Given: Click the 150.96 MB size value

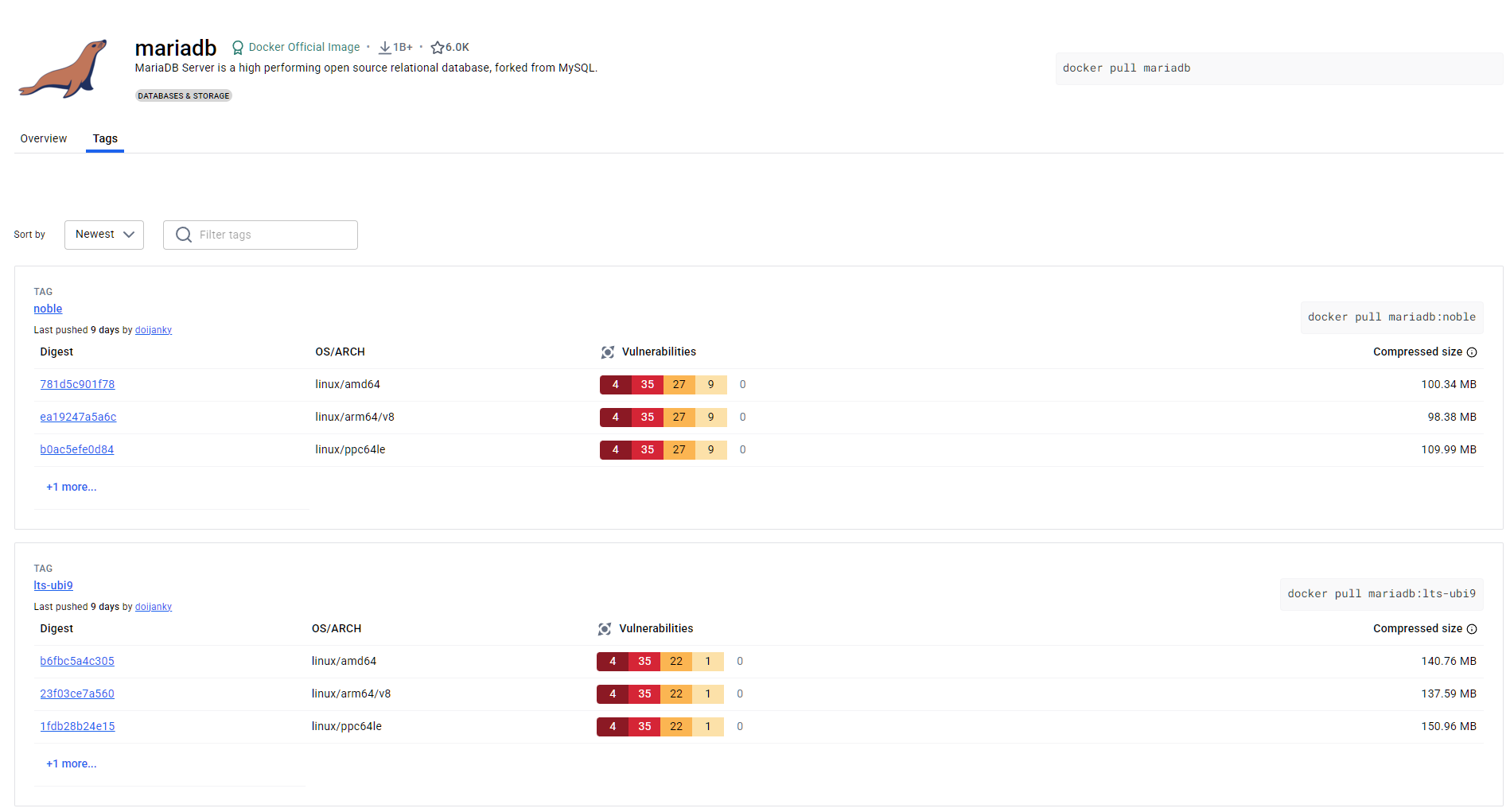Looking at the screenshot, I should point(1449,726).
